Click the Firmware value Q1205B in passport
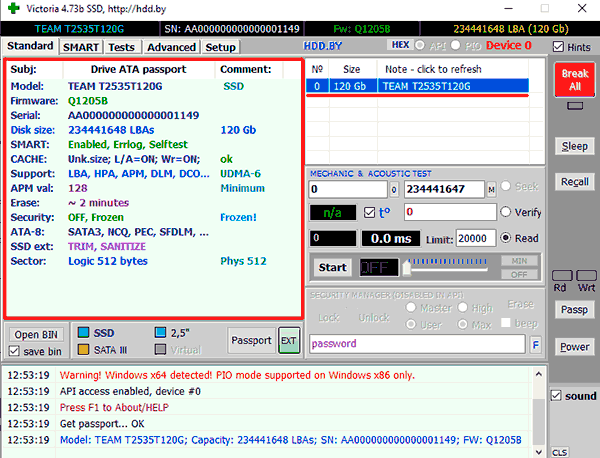Screen dimensions: 600x458 tap(88, 101)
